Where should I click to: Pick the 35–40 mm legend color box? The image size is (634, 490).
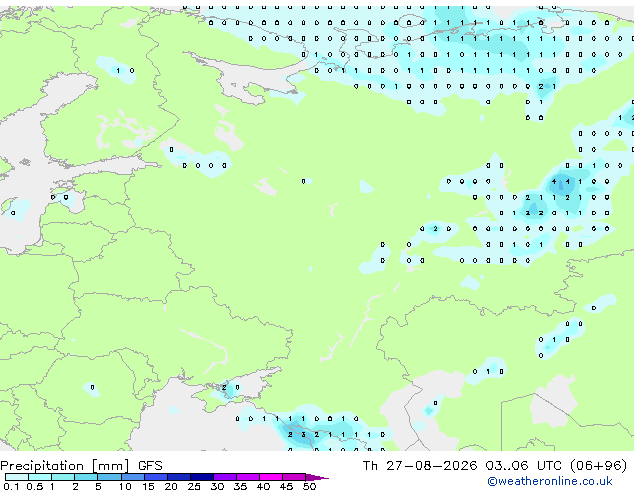coord(248,477)
